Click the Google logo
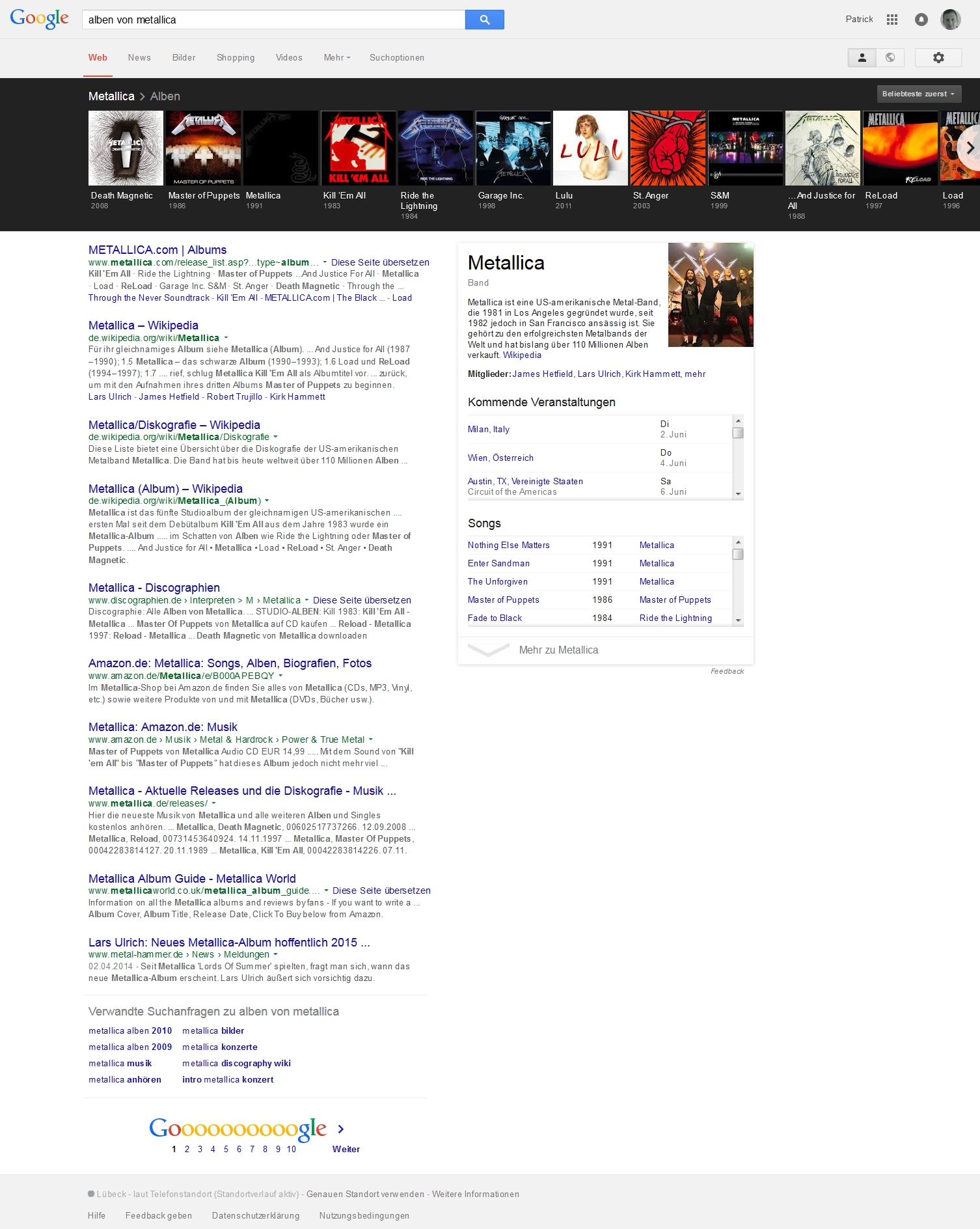 point(39,19)
